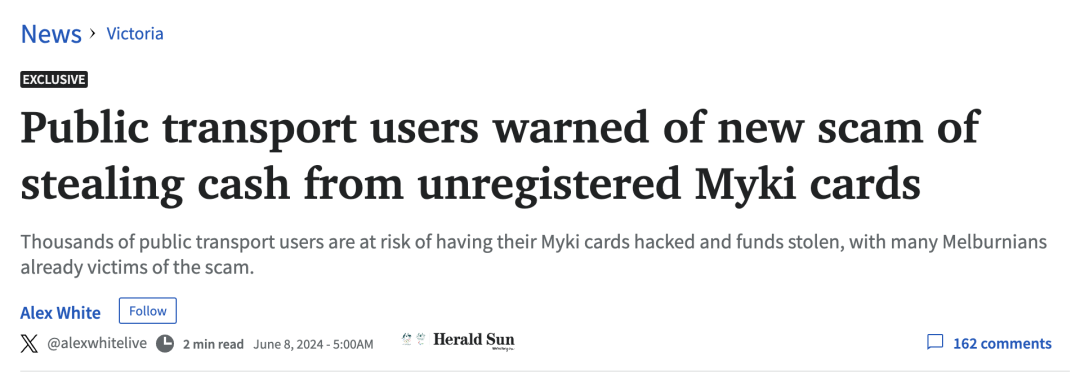Click the 2 min read label
This screenshot has height=374, width=1080.
point(213,344)
